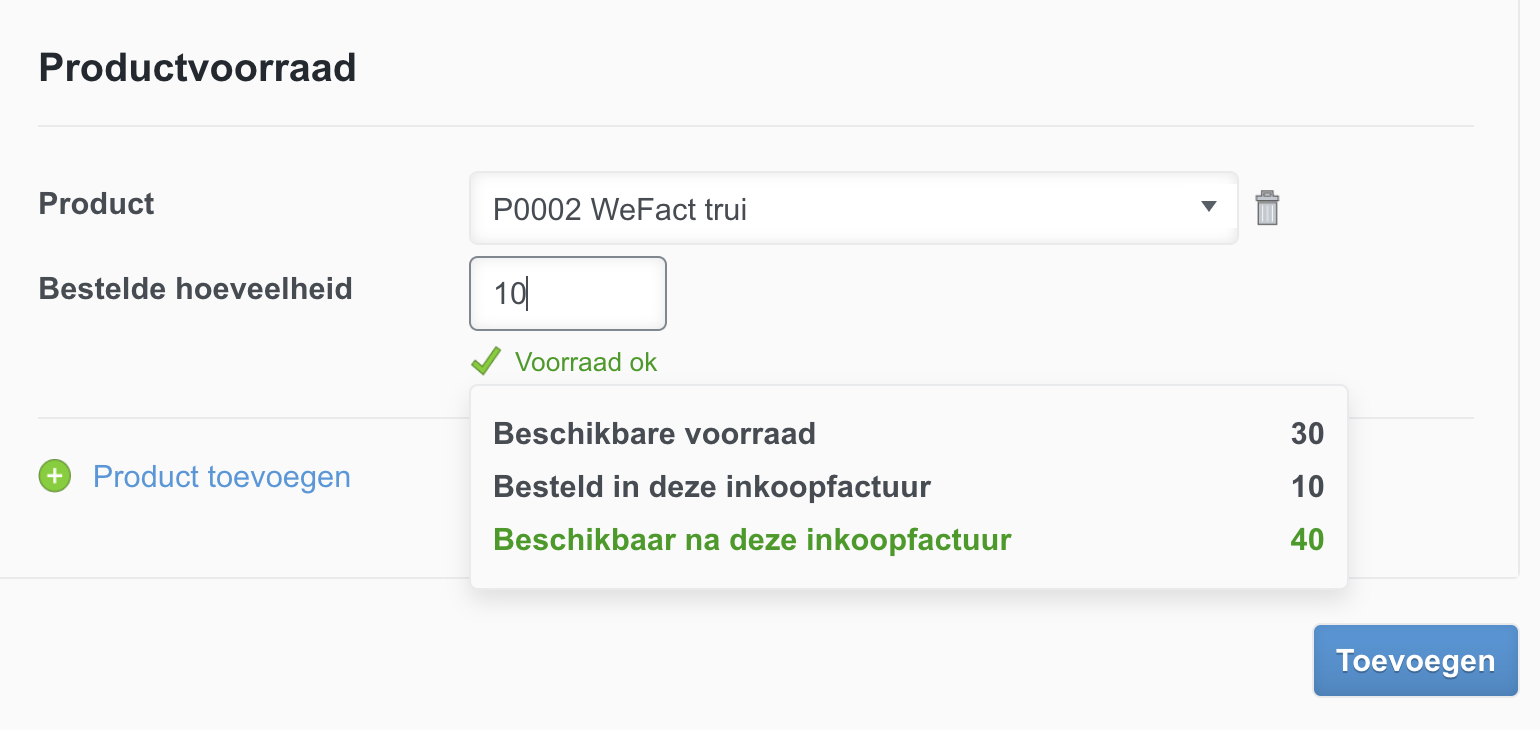
Task: Select the green 'Beschikbaar na deze inkoopfactuur' label
Action: 752,540
